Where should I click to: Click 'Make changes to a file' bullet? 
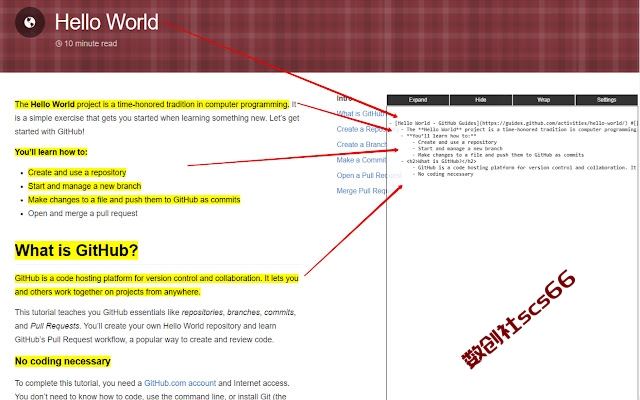(x=134, y=200)
